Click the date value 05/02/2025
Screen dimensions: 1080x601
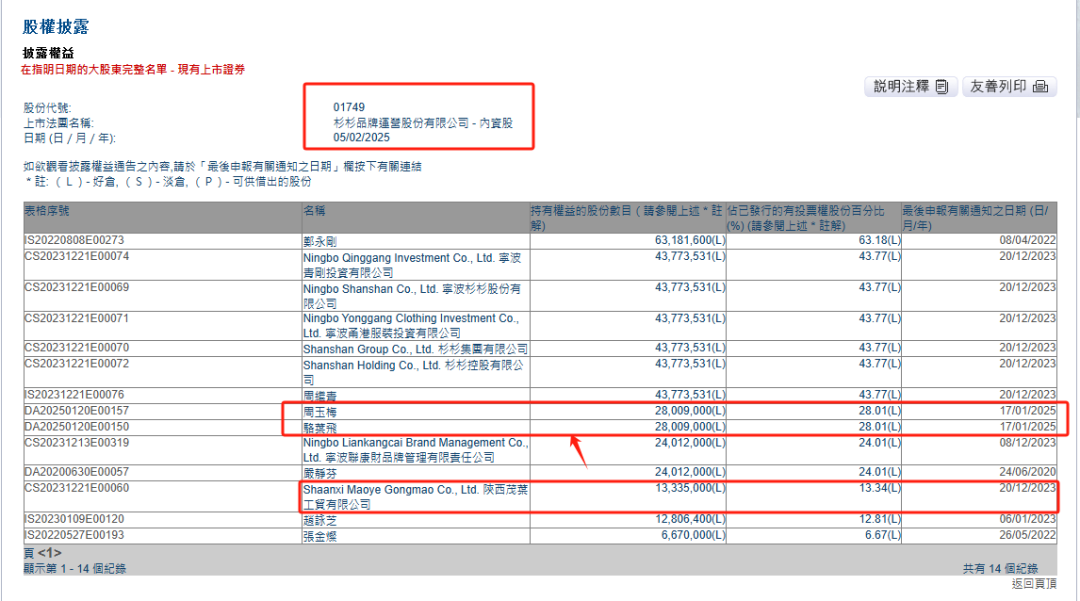[362, 138]
